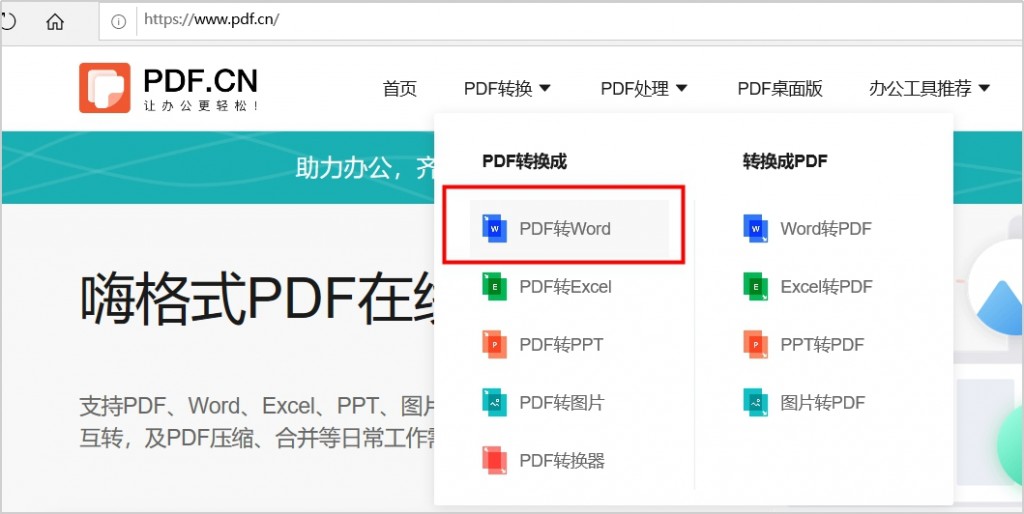Select PDF转Word in the menu
Image resolution: width=1024 pixels, height=514 pixels.
569,229
